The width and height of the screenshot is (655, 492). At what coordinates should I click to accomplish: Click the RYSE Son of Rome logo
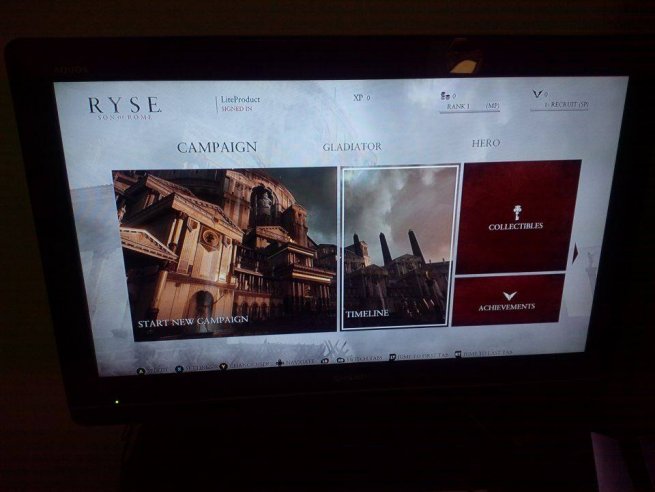[x=123, y=107]
